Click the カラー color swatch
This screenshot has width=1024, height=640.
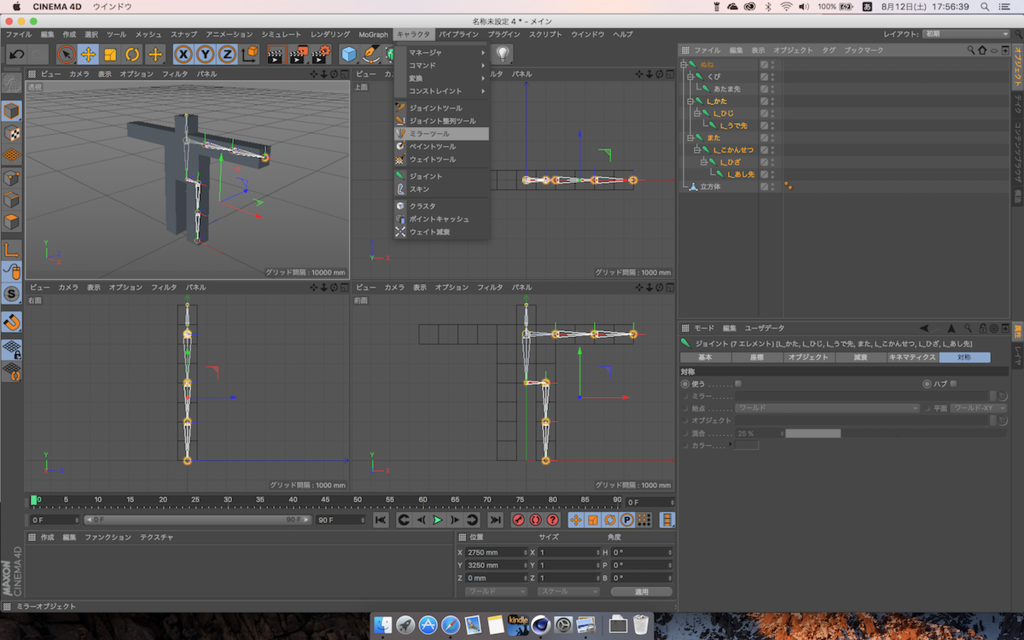(x=746, y=445)
